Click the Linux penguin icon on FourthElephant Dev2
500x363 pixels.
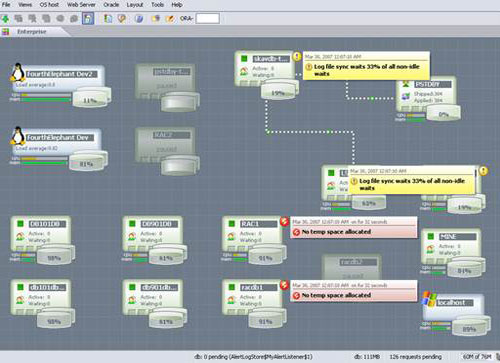pos(18,72)
